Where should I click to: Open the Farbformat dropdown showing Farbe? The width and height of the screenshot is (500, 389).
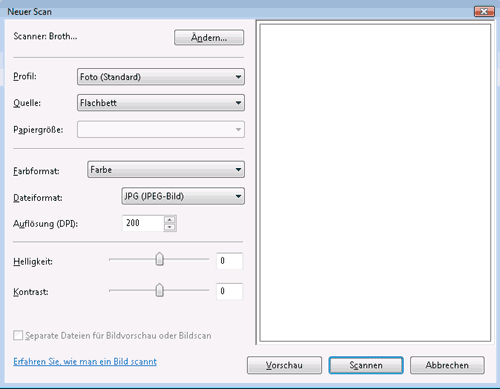(166, 170)
